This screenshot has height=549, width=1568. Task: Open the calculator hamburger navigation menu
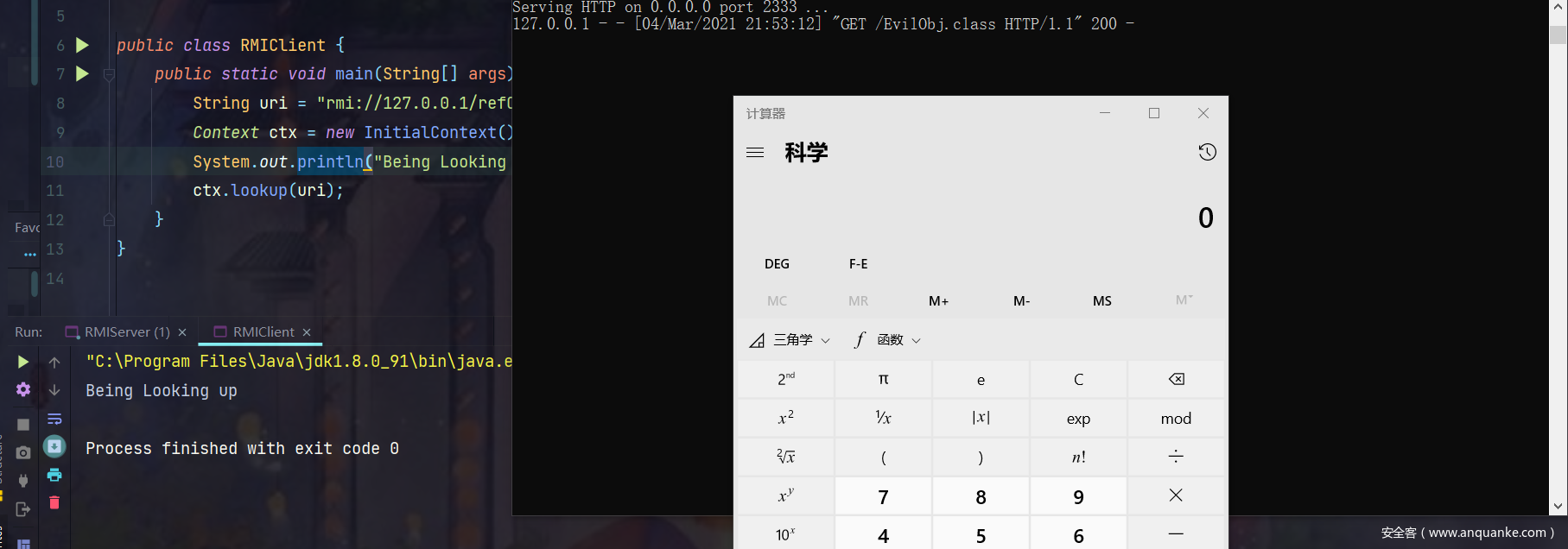coord(755,152)
